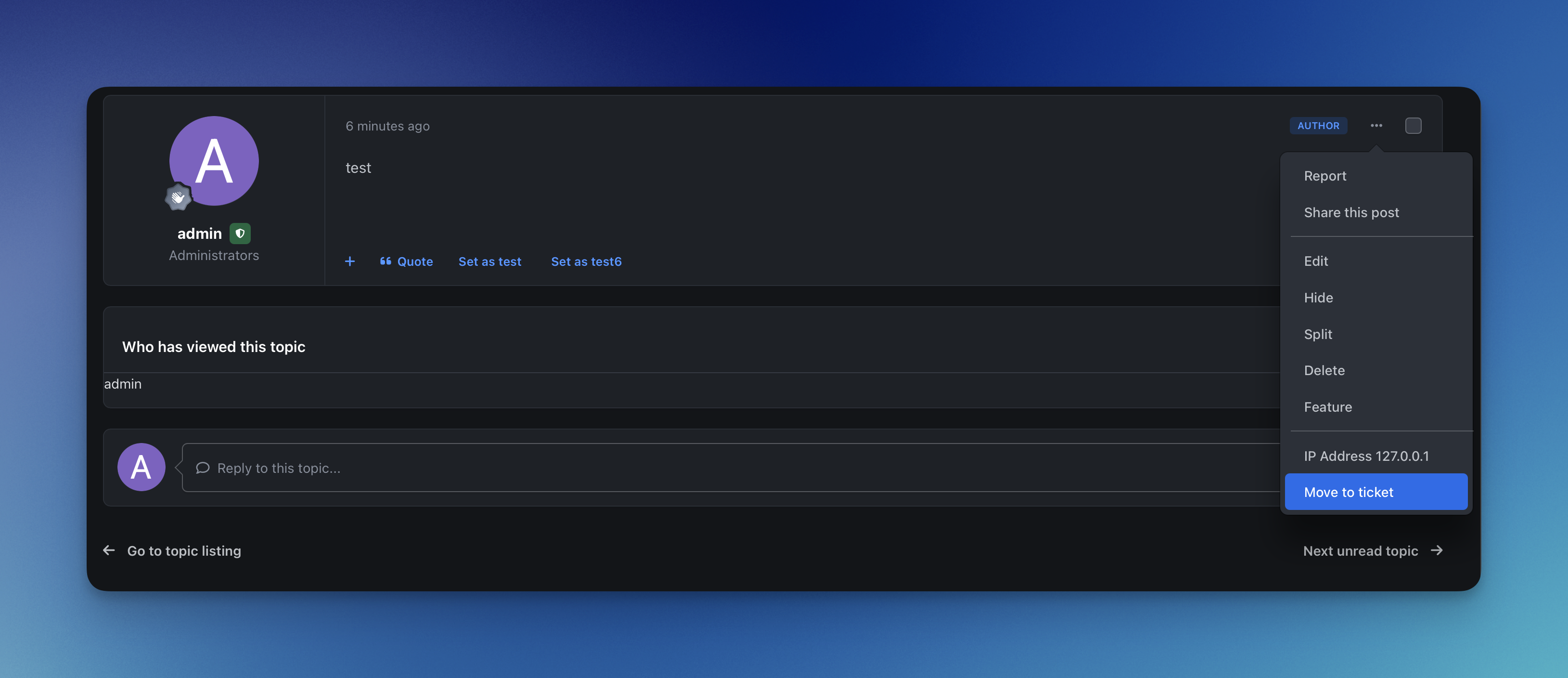Click the plus multiquote icon
Screen dimensions: 1568x678
349,261
